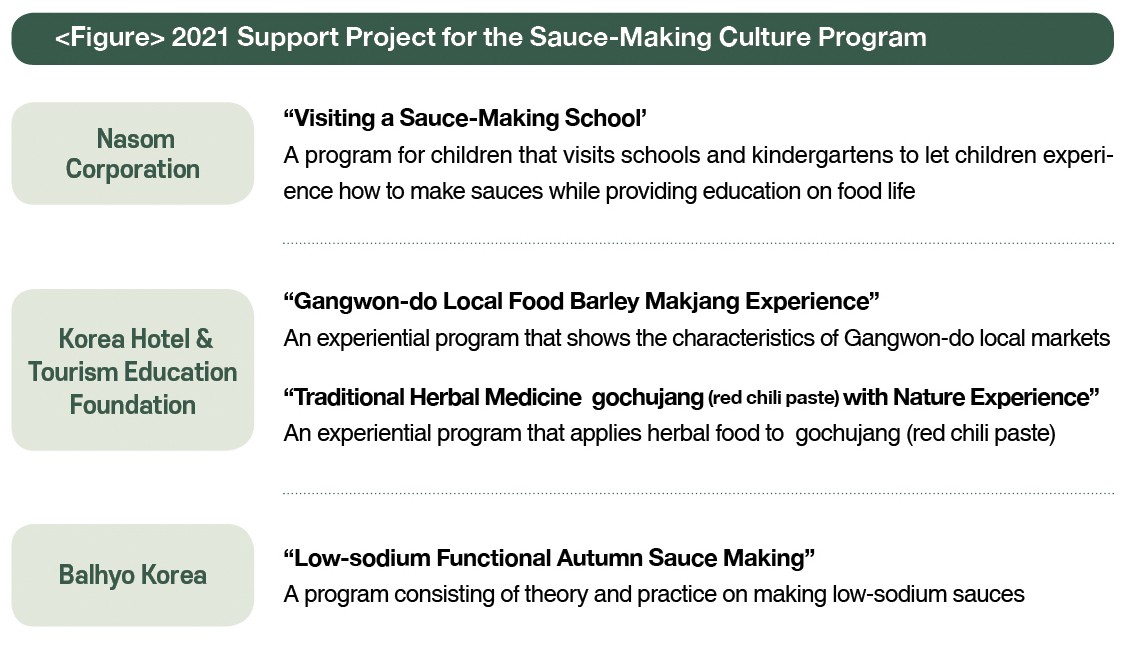Click the dotted divider above Balhyo Korea
Screen dimensions: 1138x661
coord(698,493)
